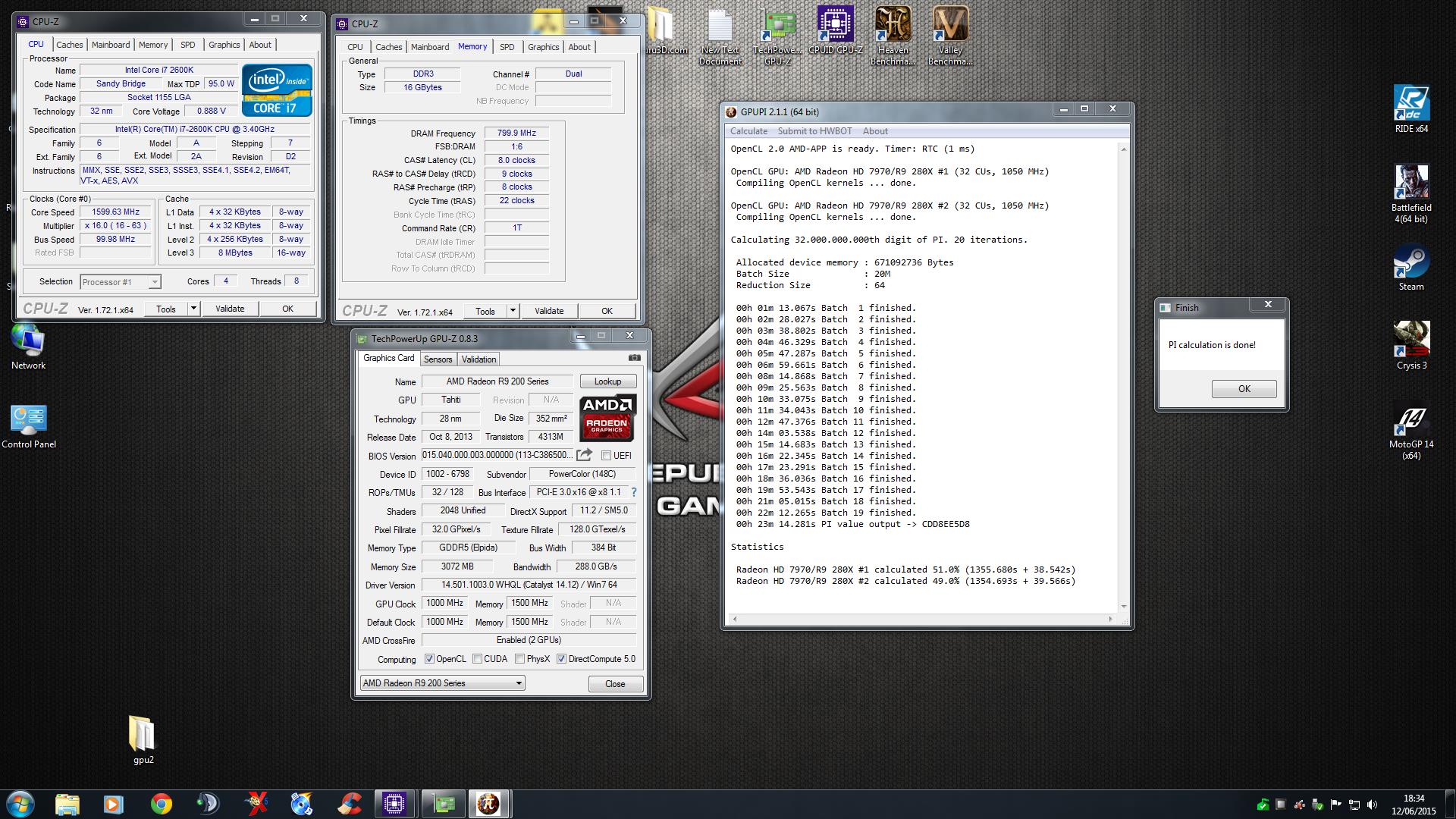Open the Calculate menu in GPUPI
The height and width of the screenshot is (819, 1456).
coord(748,131)
